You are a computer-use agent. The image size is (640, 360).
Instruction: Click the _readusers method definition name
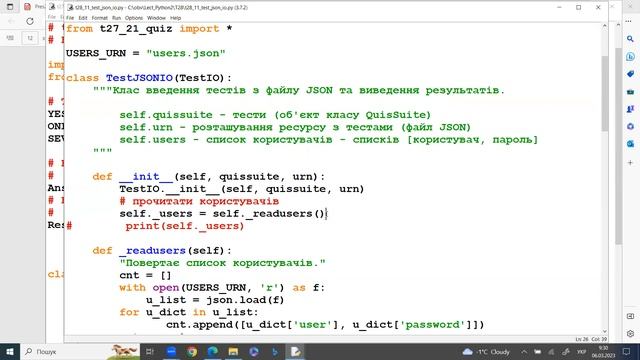[153, 250]
